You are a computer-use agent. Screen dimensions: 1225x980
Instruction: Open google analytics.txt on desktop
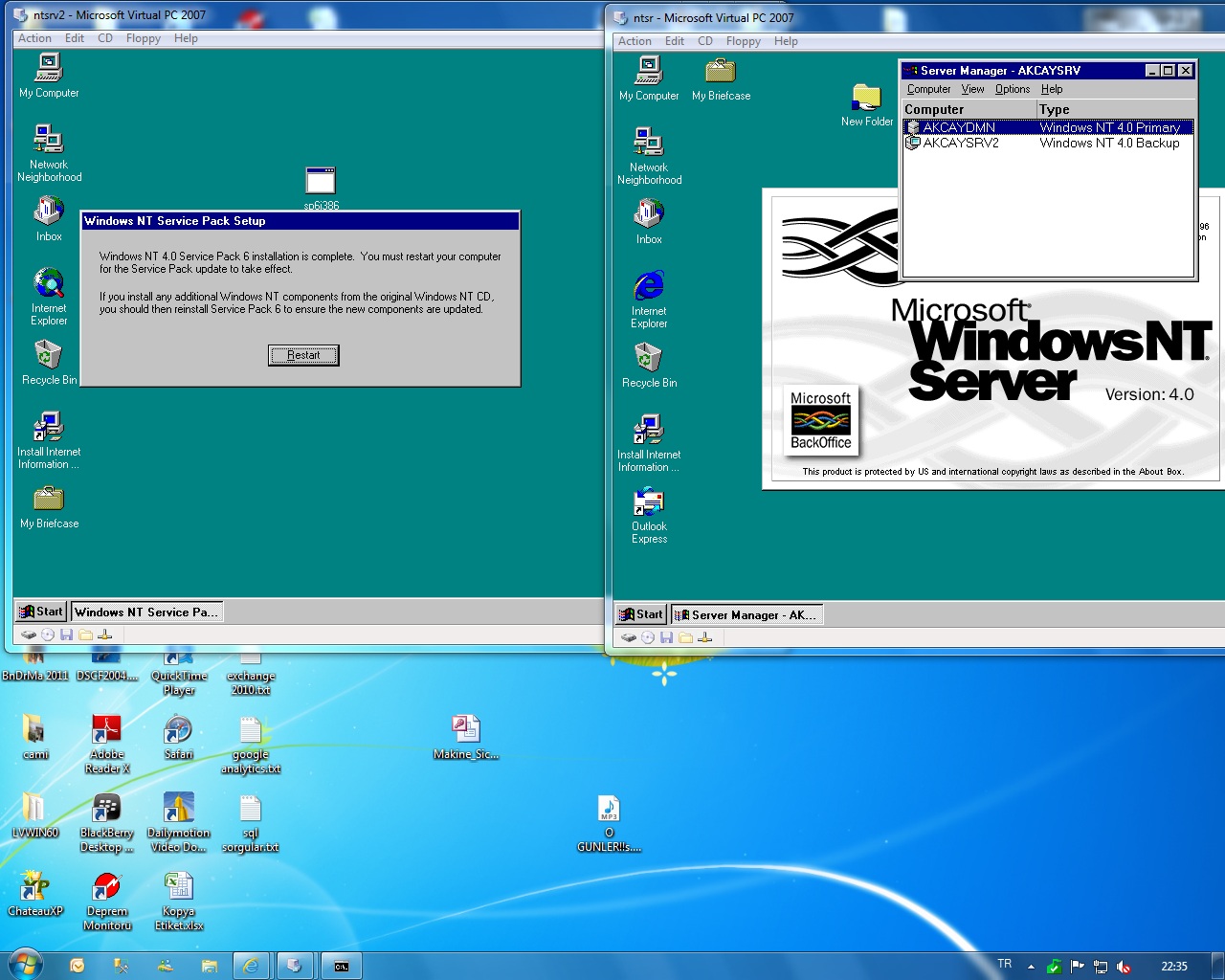click(250, 744)
